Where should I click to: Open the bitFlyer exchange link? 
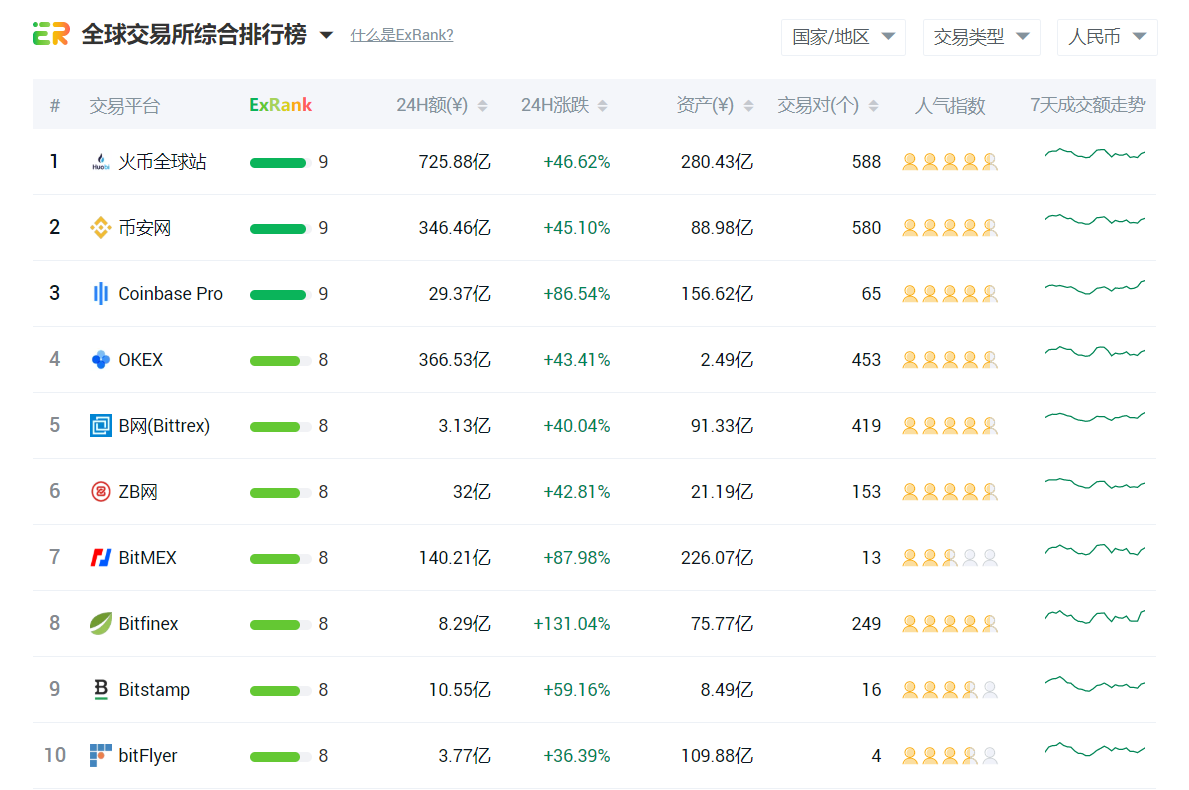coord(148,755)
